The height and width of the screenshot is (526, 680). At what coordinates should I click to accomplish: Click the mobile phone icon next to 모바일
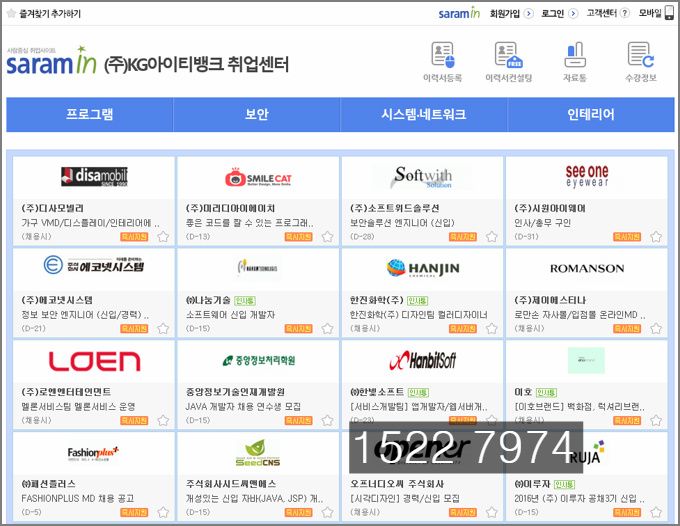tap(670, 13)
